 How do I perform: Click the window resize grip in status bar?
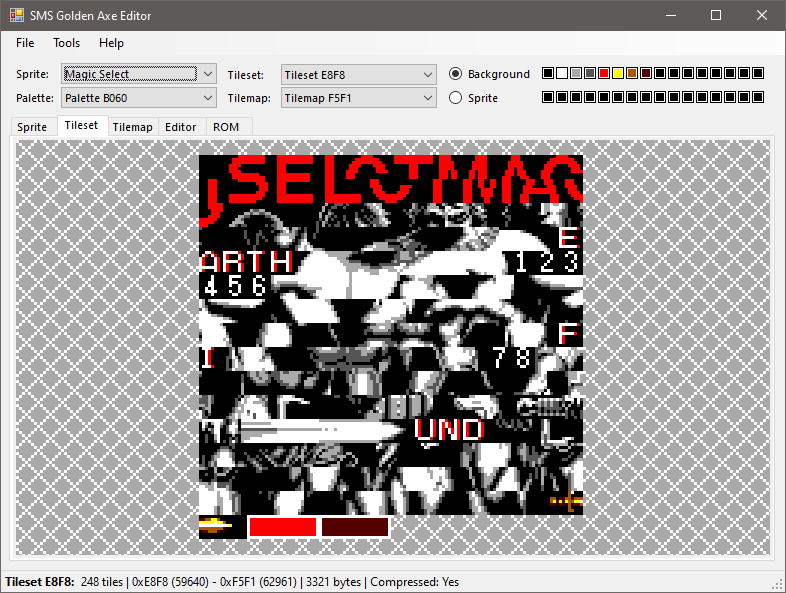click(x=778, y=585)
